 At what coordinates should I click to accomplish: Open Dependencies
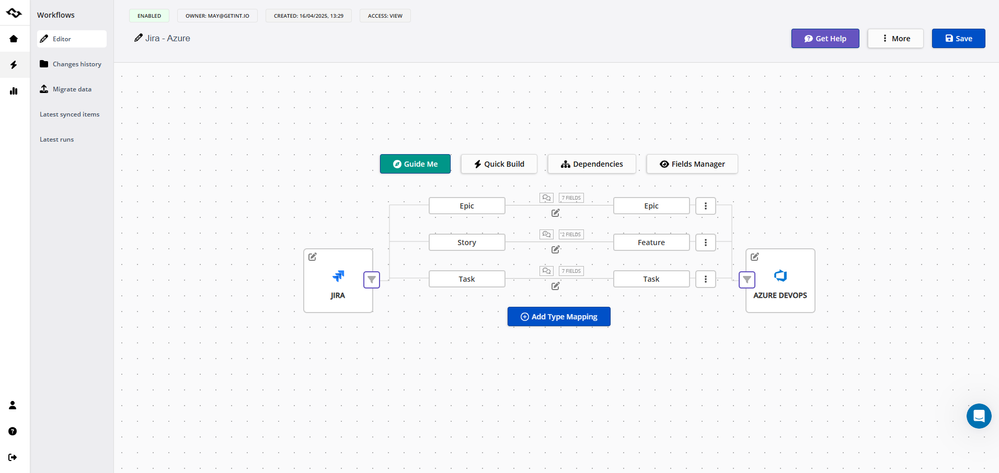(592, 164)
